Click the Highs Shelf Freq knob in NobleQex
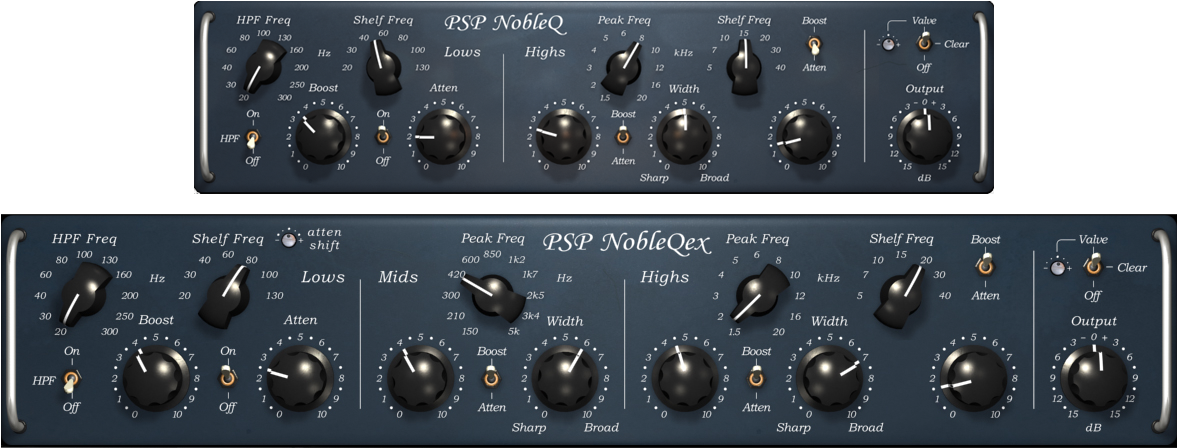This screenshot has width=1177, height=448. [904, 295]
